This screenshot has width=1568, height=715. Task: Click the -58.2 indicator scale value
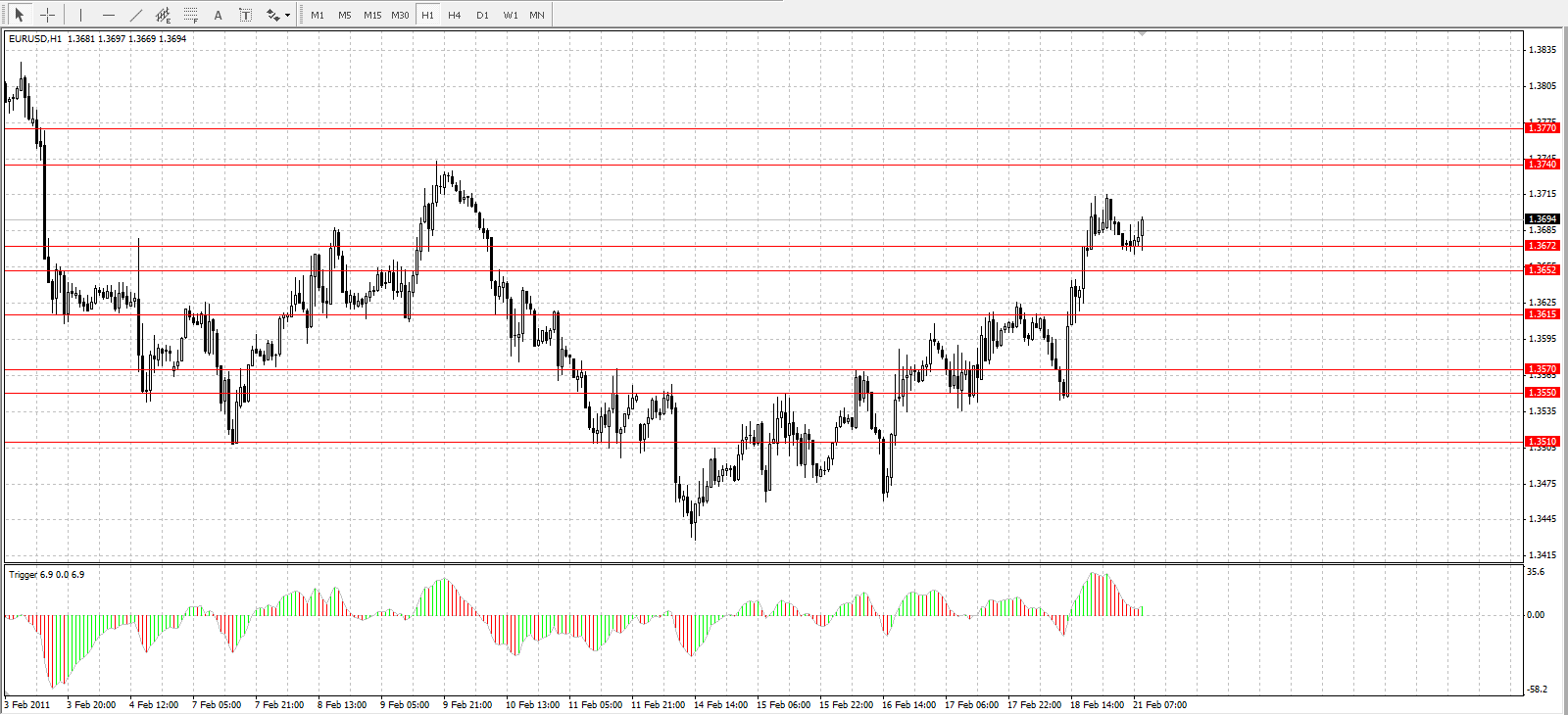pyautogui.click(x=1536, y=690)
